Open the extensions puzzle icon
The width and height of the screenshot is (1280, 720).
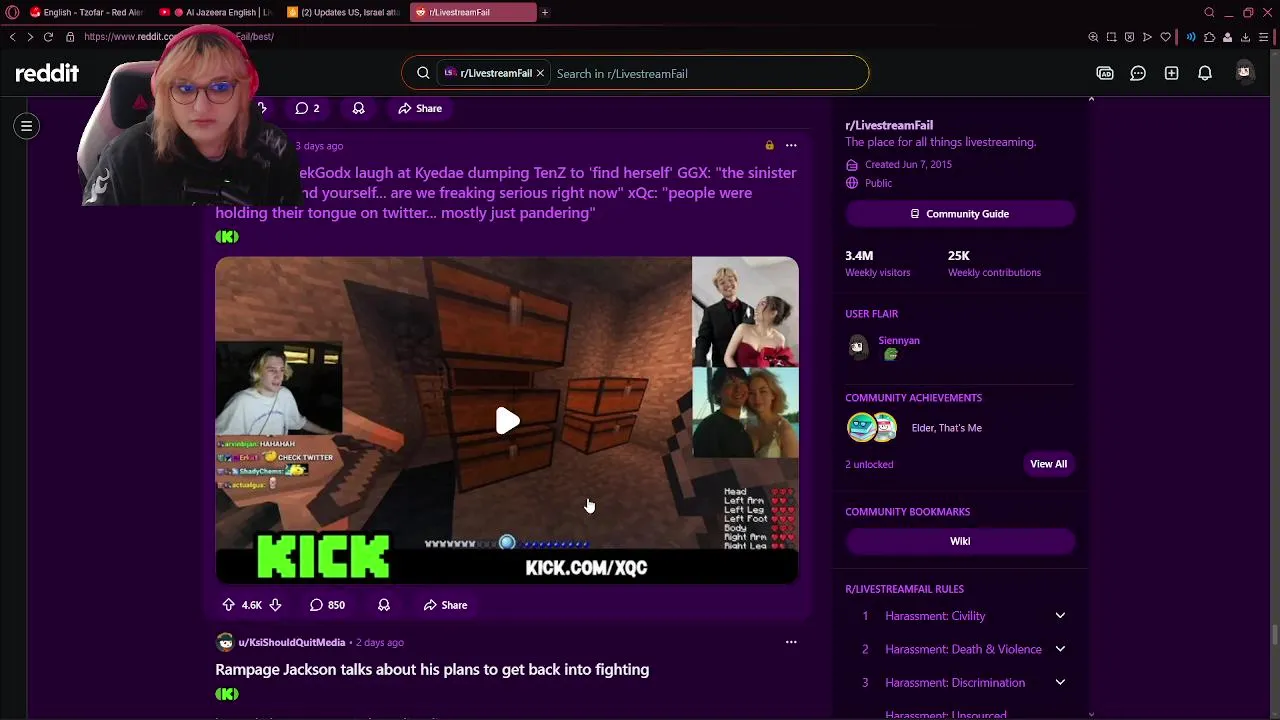tap(1209, 37)
